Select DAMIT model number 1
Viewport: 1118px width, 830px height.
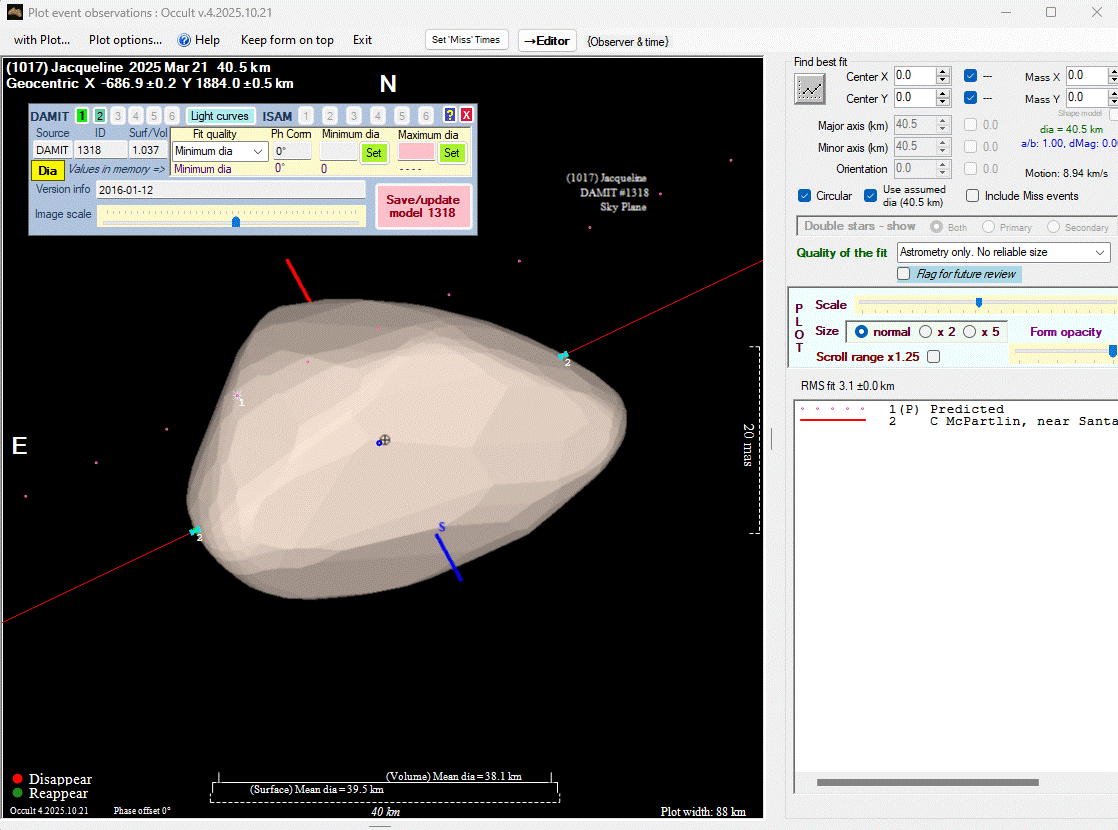pos(82,116)
